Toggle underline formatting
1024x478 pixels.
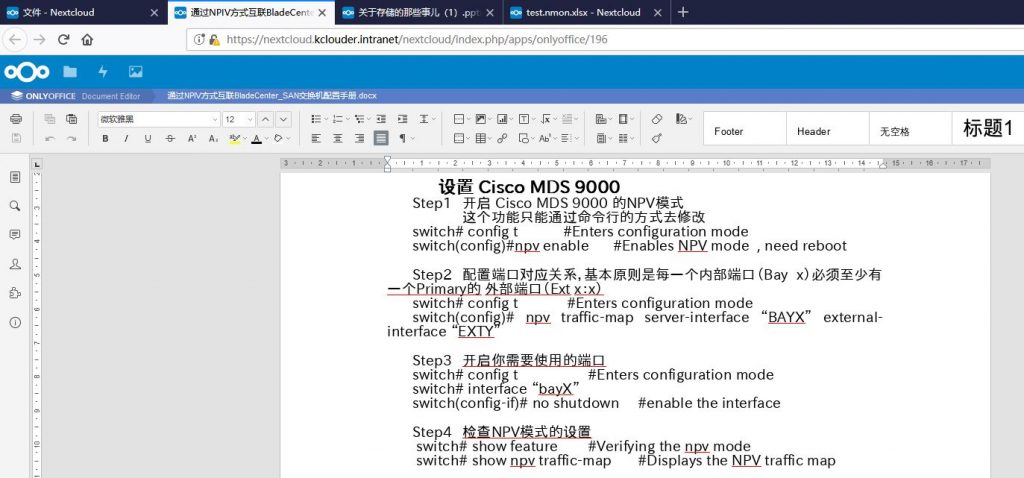point(148,138)
